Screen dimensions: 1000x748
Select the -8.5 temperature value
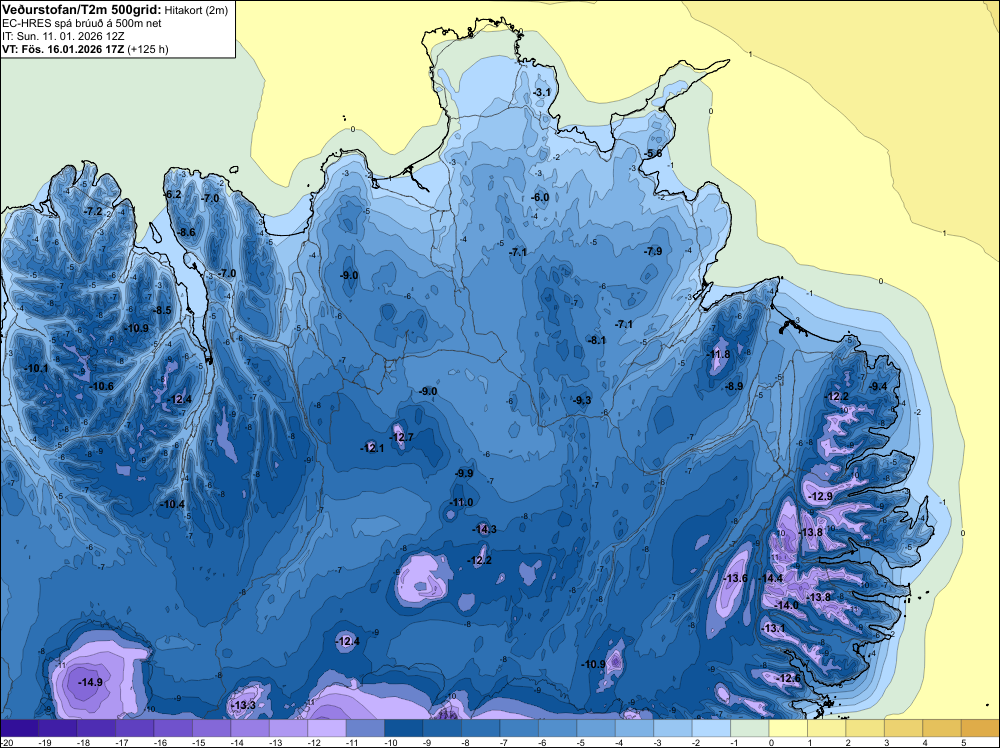162,311
